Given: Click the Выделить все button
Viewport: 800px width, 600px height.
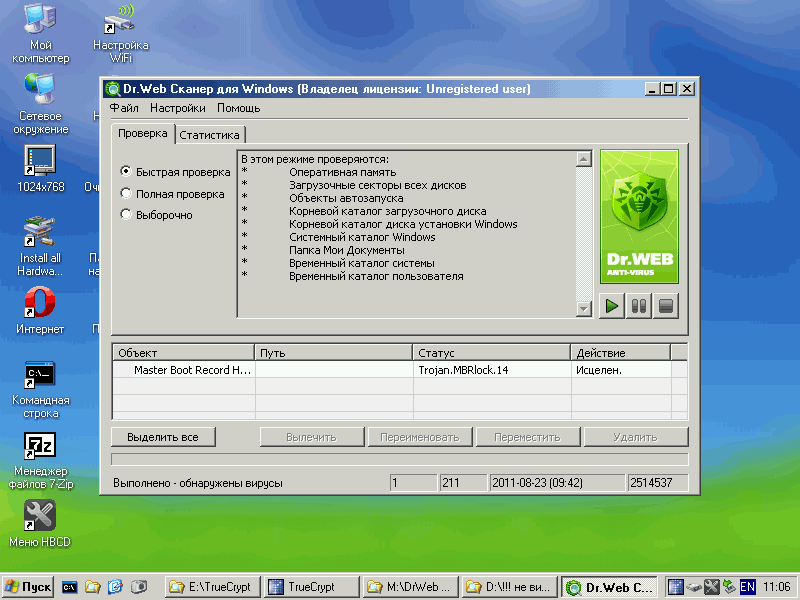Looking at the screenshot, I should [163, 437].
